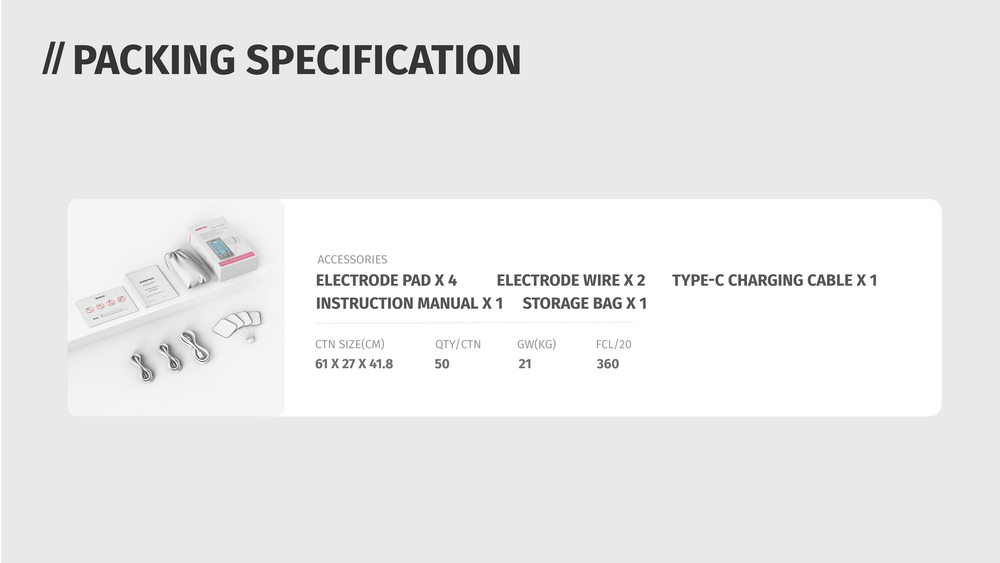Click the electrode pads in the photo
1000x563 pixels.
click(x=237, y=324)
